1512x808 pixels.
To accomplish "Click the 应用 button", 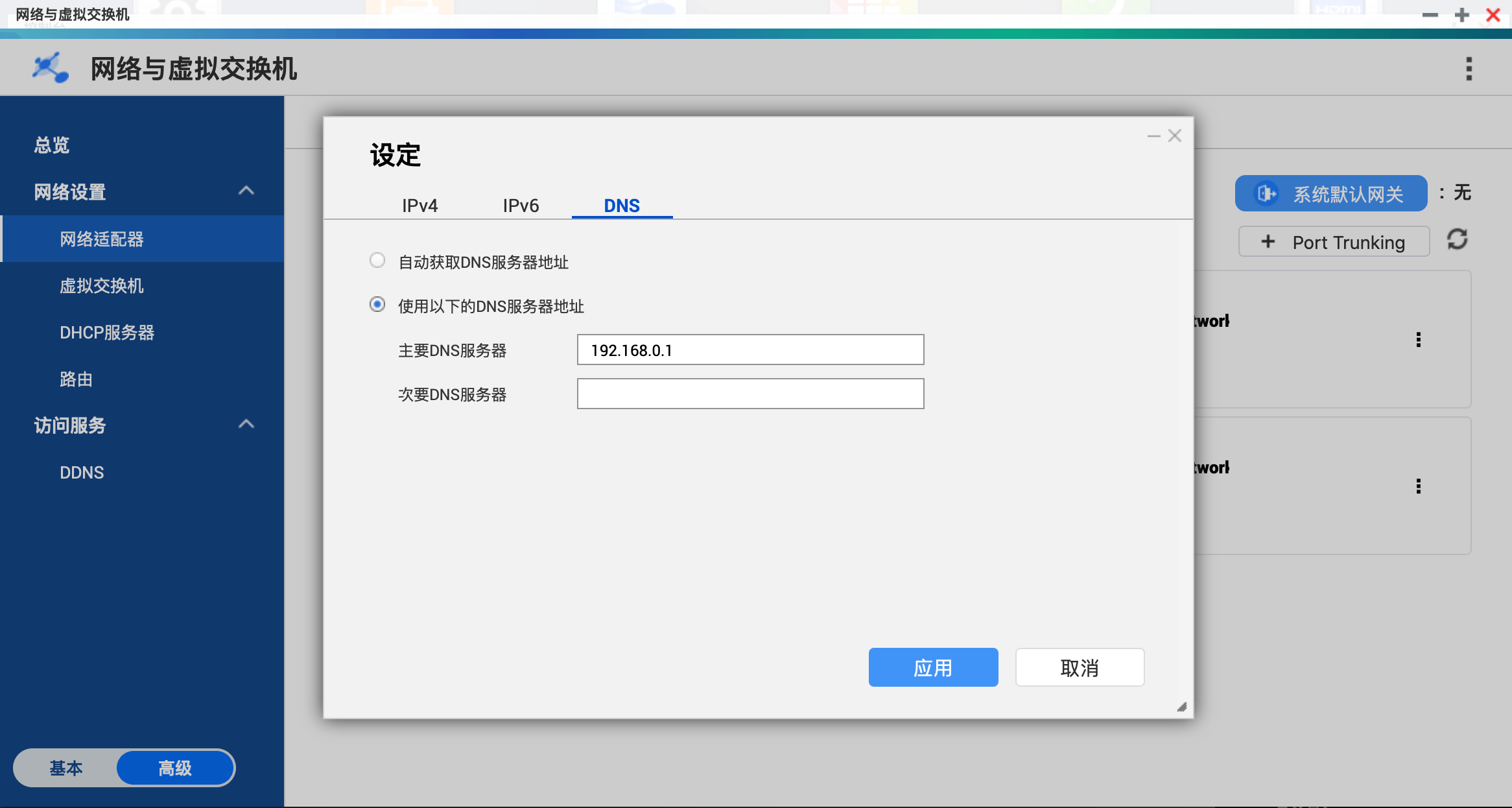I will [933, 667].
